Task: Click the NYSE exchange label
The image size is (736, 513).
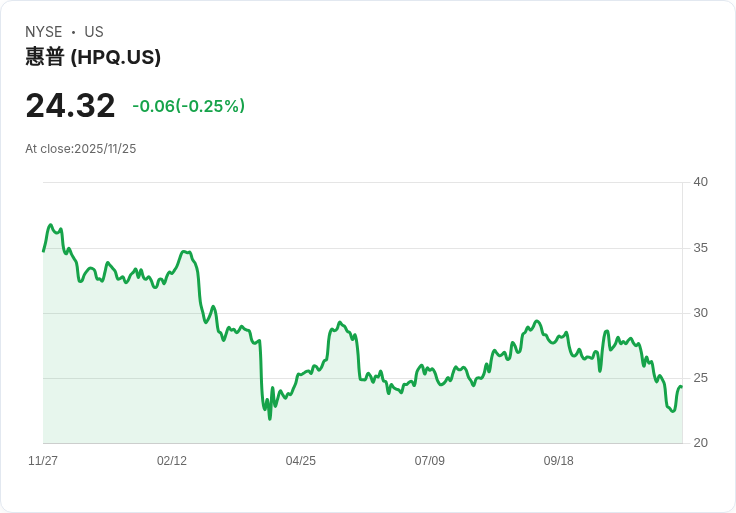Action: pyautogui.click(x=44, y=32)
